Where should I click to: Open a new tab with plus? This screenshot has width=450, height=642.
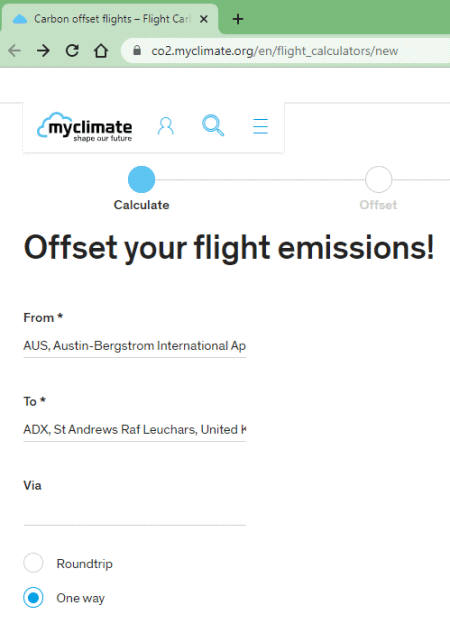[x=238, y=19]
